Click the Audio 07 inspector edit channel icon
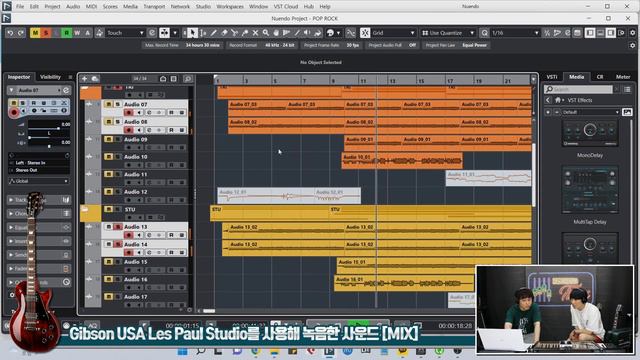640x360 pixels. tap(66, 90)
